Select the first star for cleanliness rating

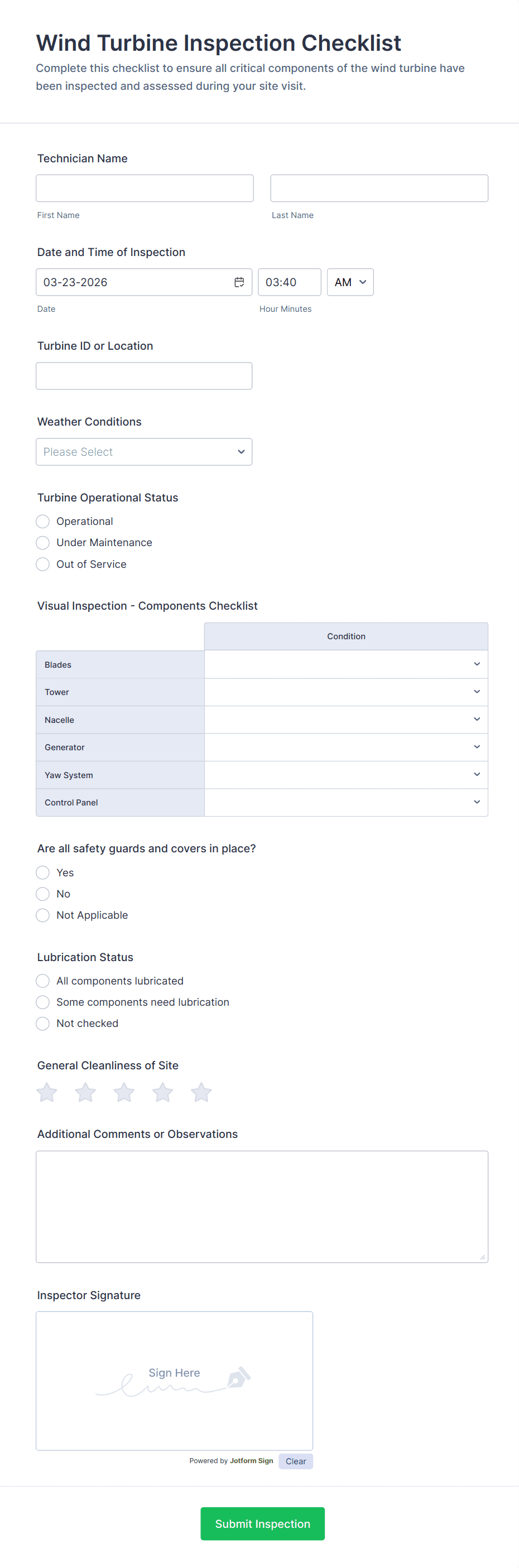click(x=46, y=1092)
